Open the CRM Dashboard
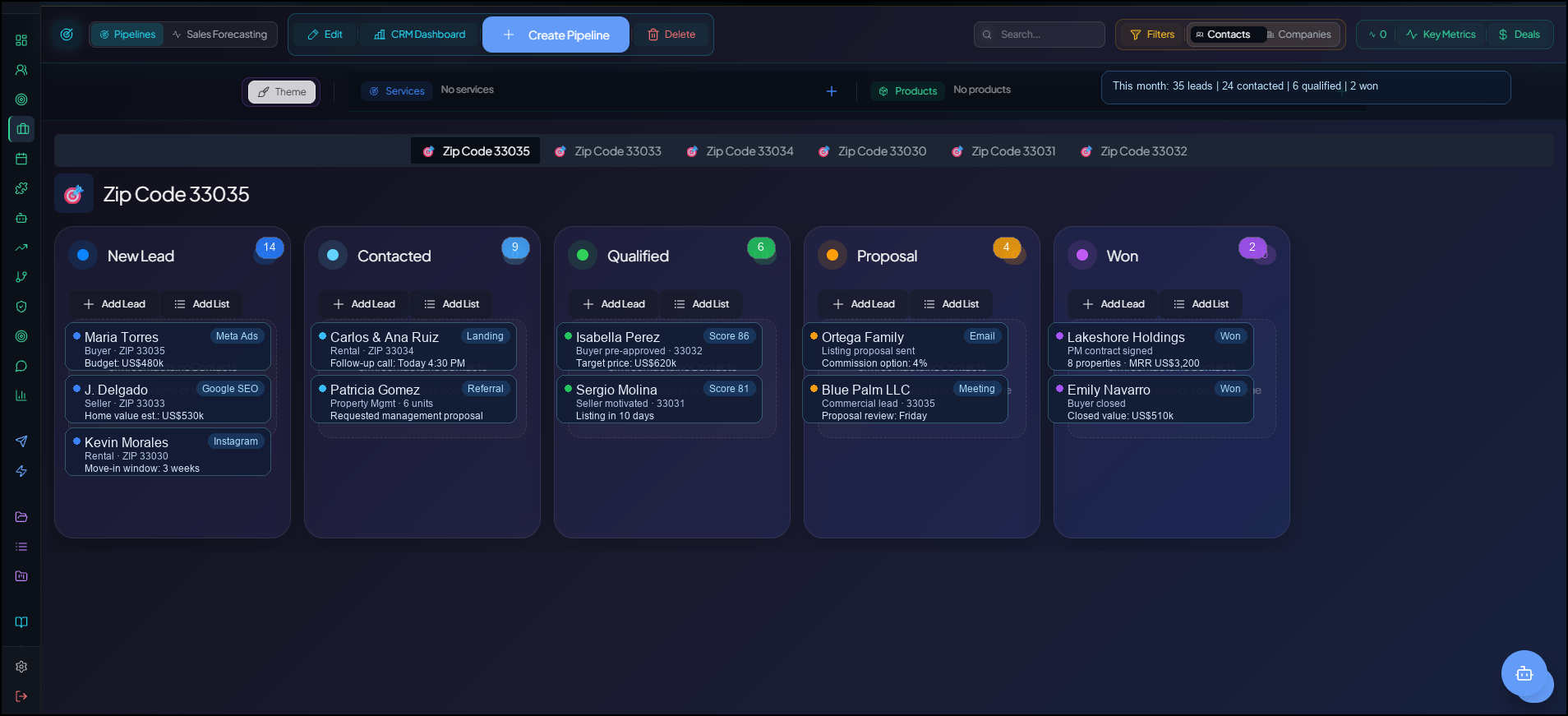1568x716 pixels. click(420, 35)
